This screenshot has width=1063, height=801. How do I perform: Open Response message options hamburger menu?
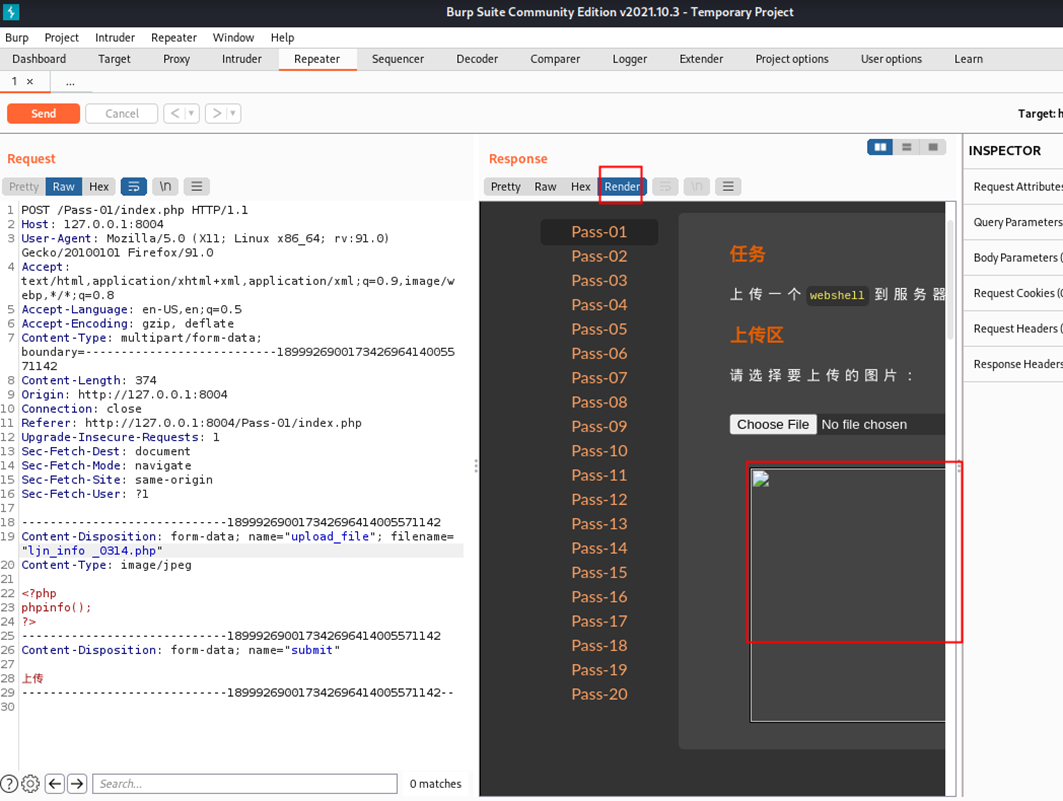pyautogui.click(x=728, y=186)
